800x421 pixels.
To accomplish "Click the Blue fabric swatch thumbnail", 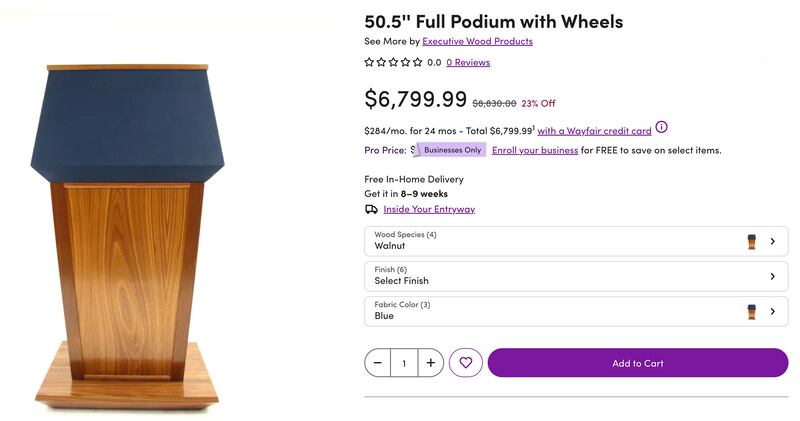I will (x=752, y=311).
